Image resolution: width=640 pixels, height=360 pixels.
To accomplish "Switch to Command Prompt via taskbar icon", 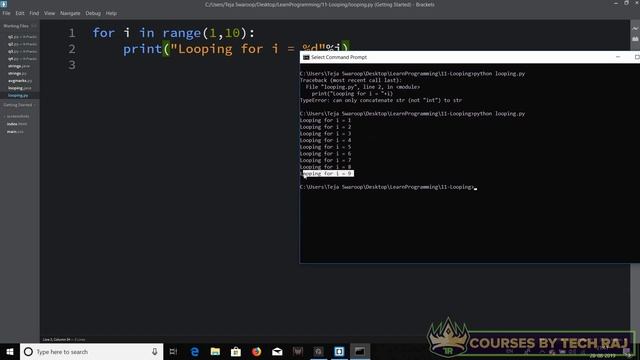I will [x=360, y=351].
